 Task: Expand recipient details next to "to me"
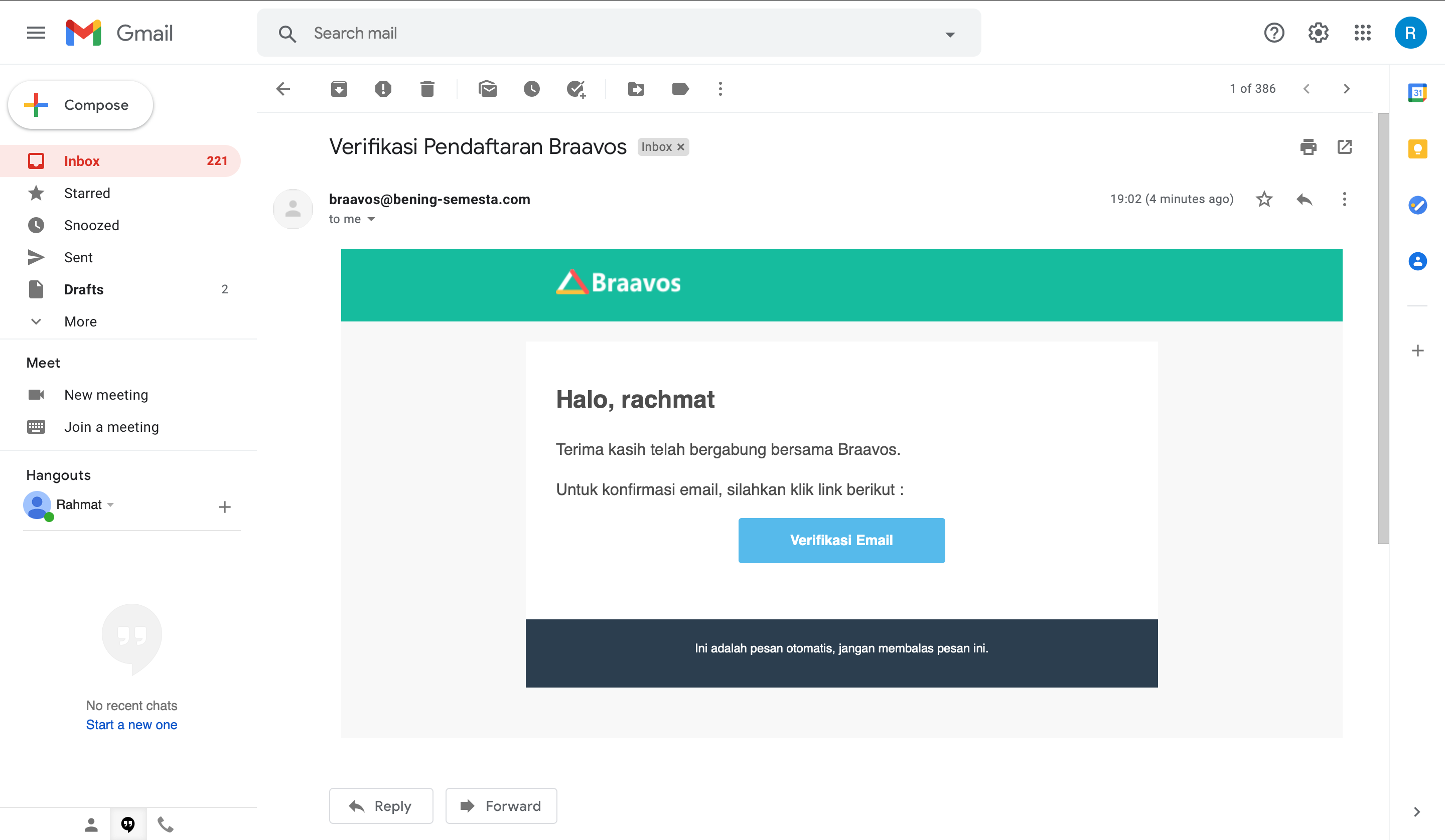point(371,220)
